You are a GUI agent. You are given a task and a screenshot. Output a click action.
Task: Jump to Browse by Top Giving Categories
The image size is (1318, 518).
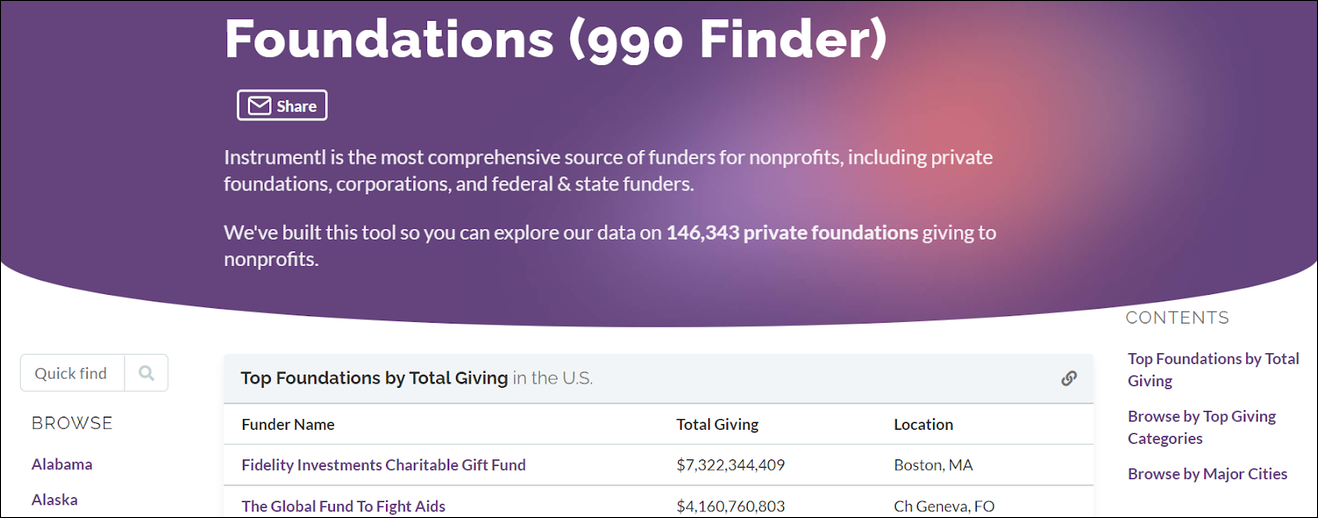(x=1202, y=427)
